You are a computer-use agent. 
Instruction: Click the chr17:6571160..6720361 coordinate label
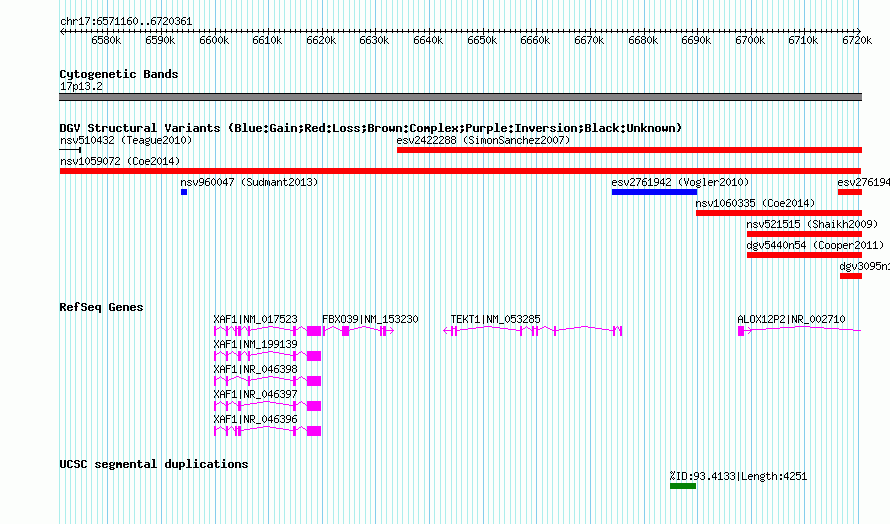pos(126,22)
